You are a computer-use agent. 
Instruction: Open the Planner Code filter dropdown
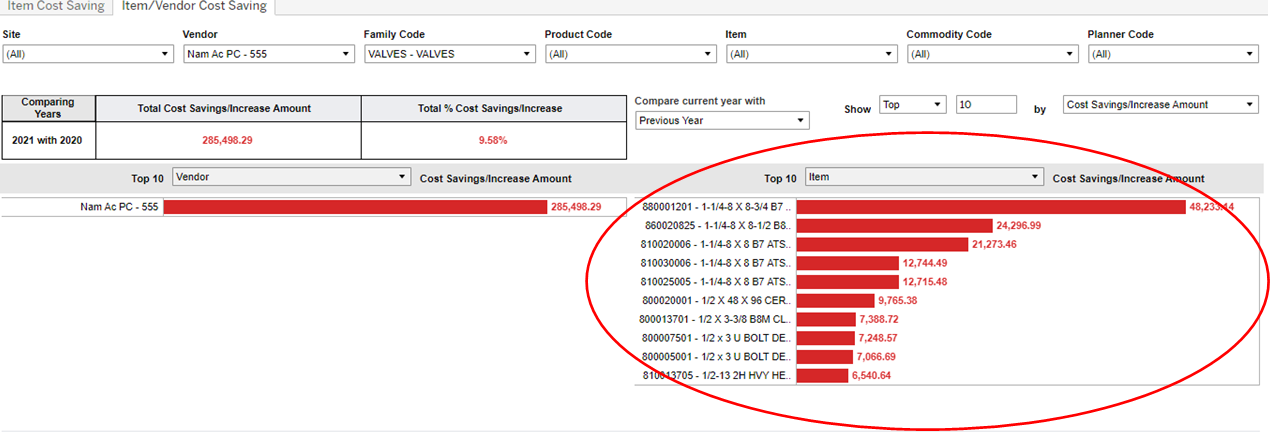(1173, 54)
